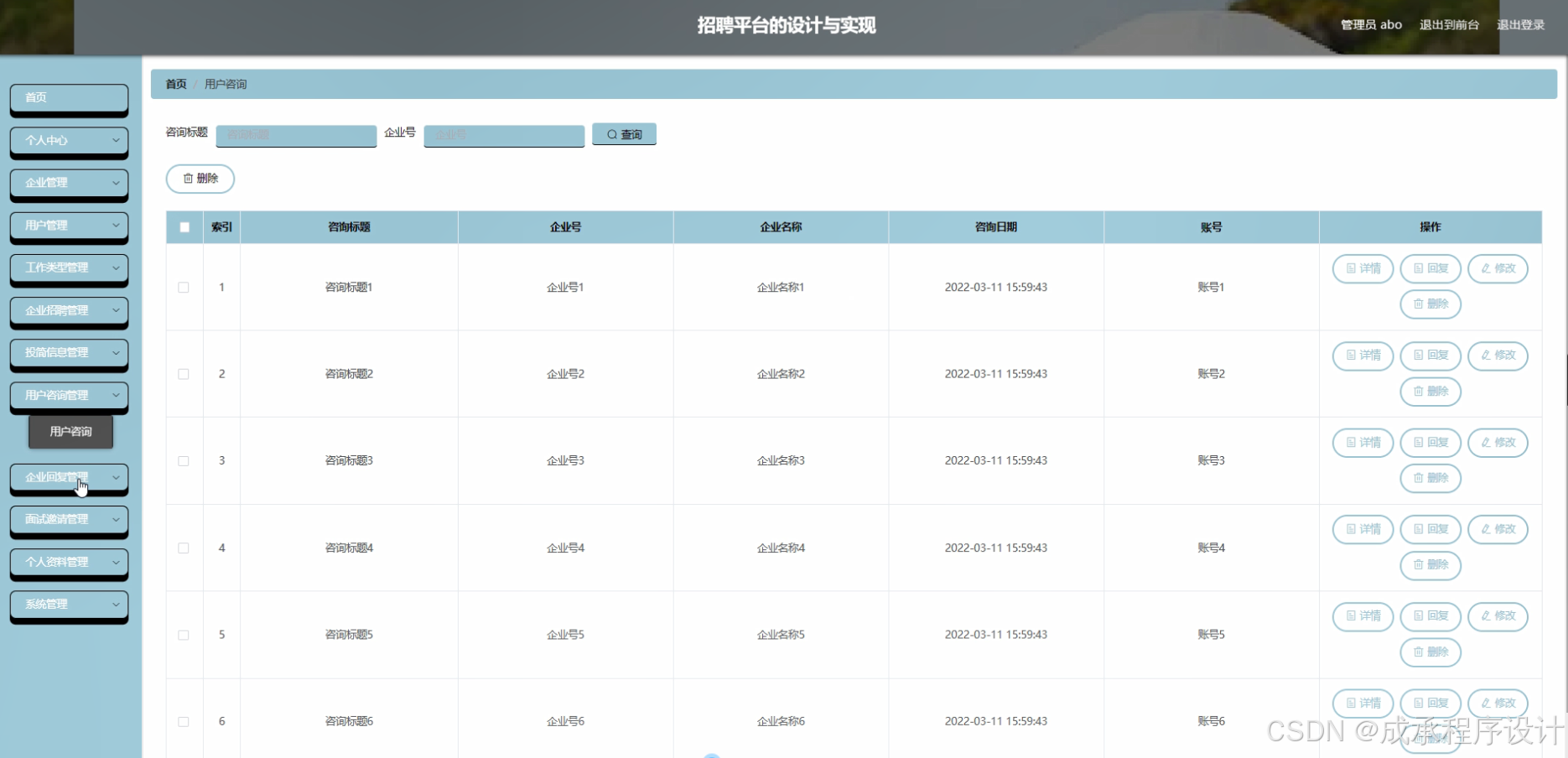Check the checkbox next to 咨询标题3
Screen dimensions: 1568x758
click(x=184, y=460)
